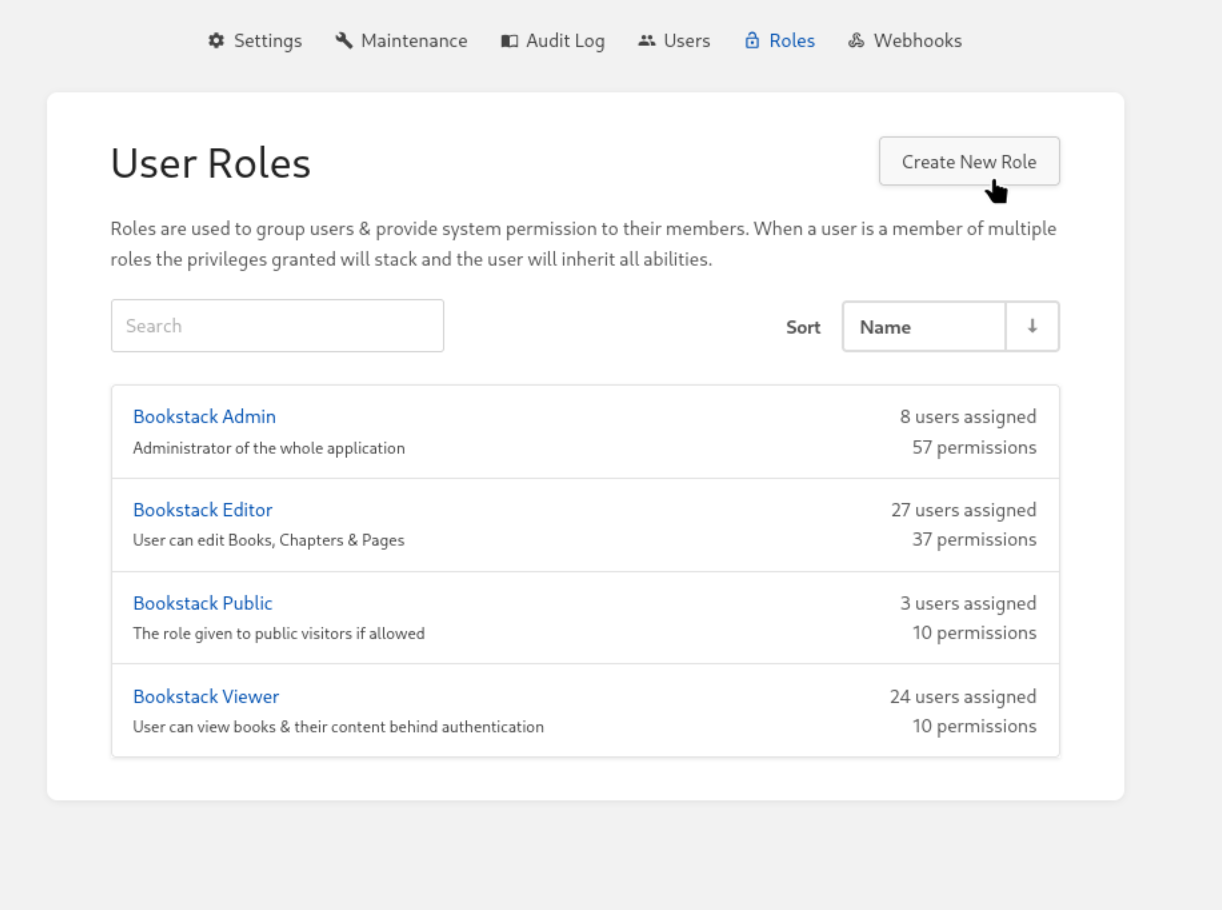This screenshot has width=1222, height=910.
Task: Click the Sort label
Action: pos(803,327)
